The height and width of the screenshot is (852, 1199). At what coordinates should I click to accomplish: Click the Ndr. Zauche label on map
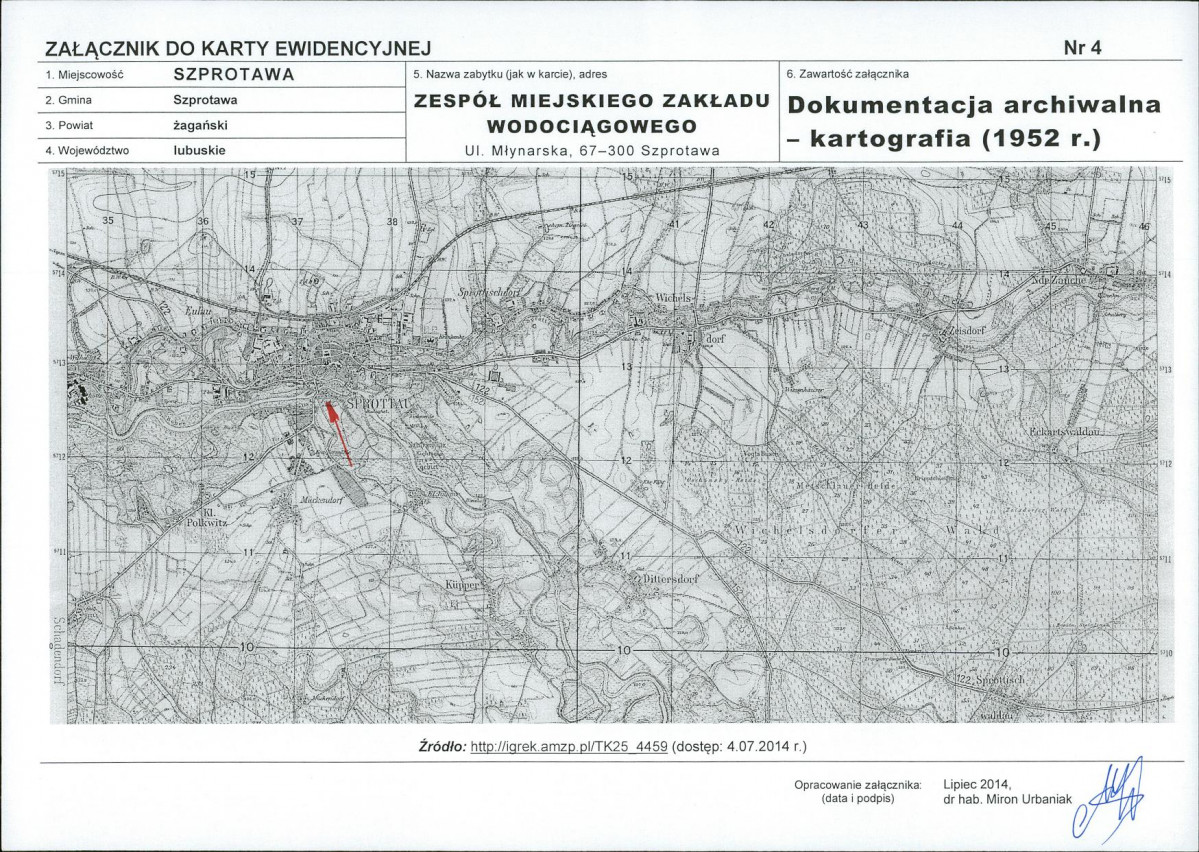1061,279
